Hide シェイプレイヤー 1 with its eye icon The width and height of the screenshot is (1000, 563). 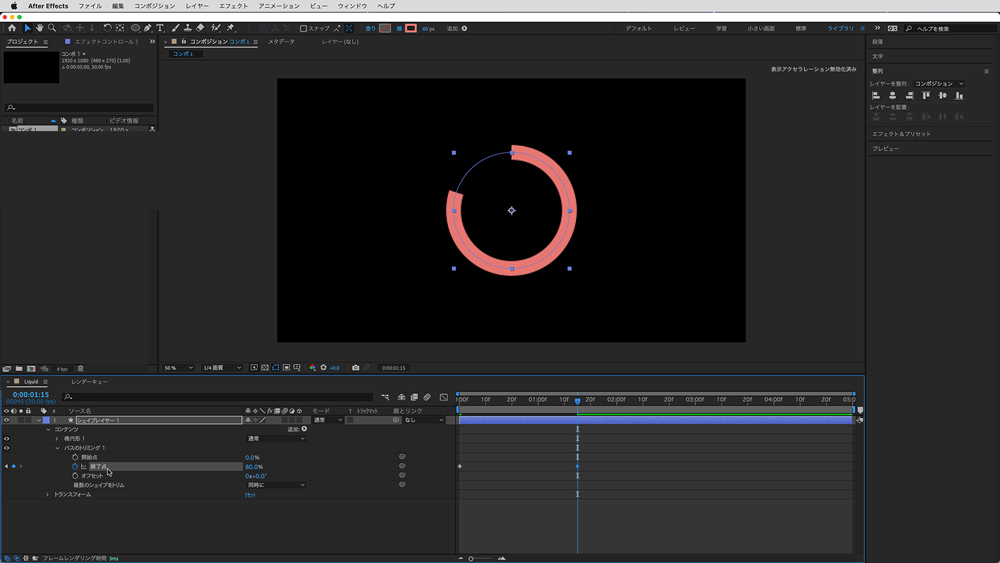click(x=7, y=420)
